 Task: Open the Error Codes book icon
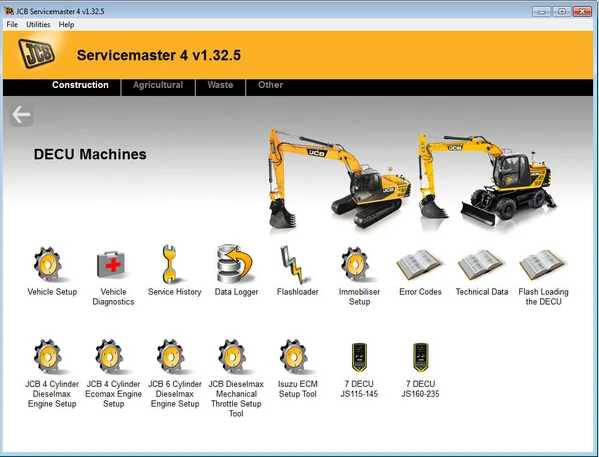click(x=419, y=265)
